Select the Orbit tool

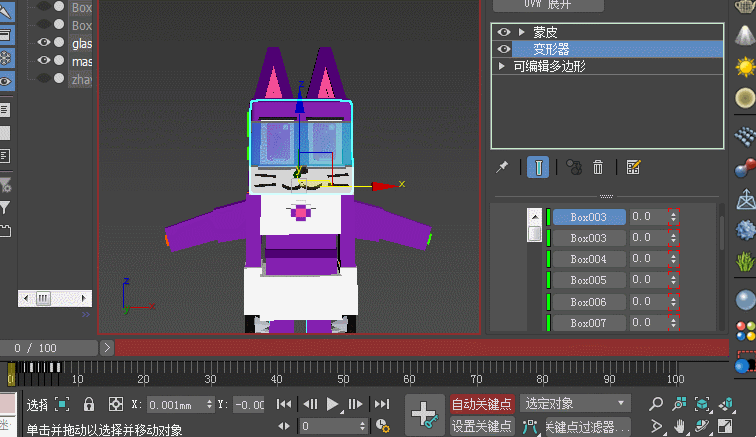click(702, 426)
